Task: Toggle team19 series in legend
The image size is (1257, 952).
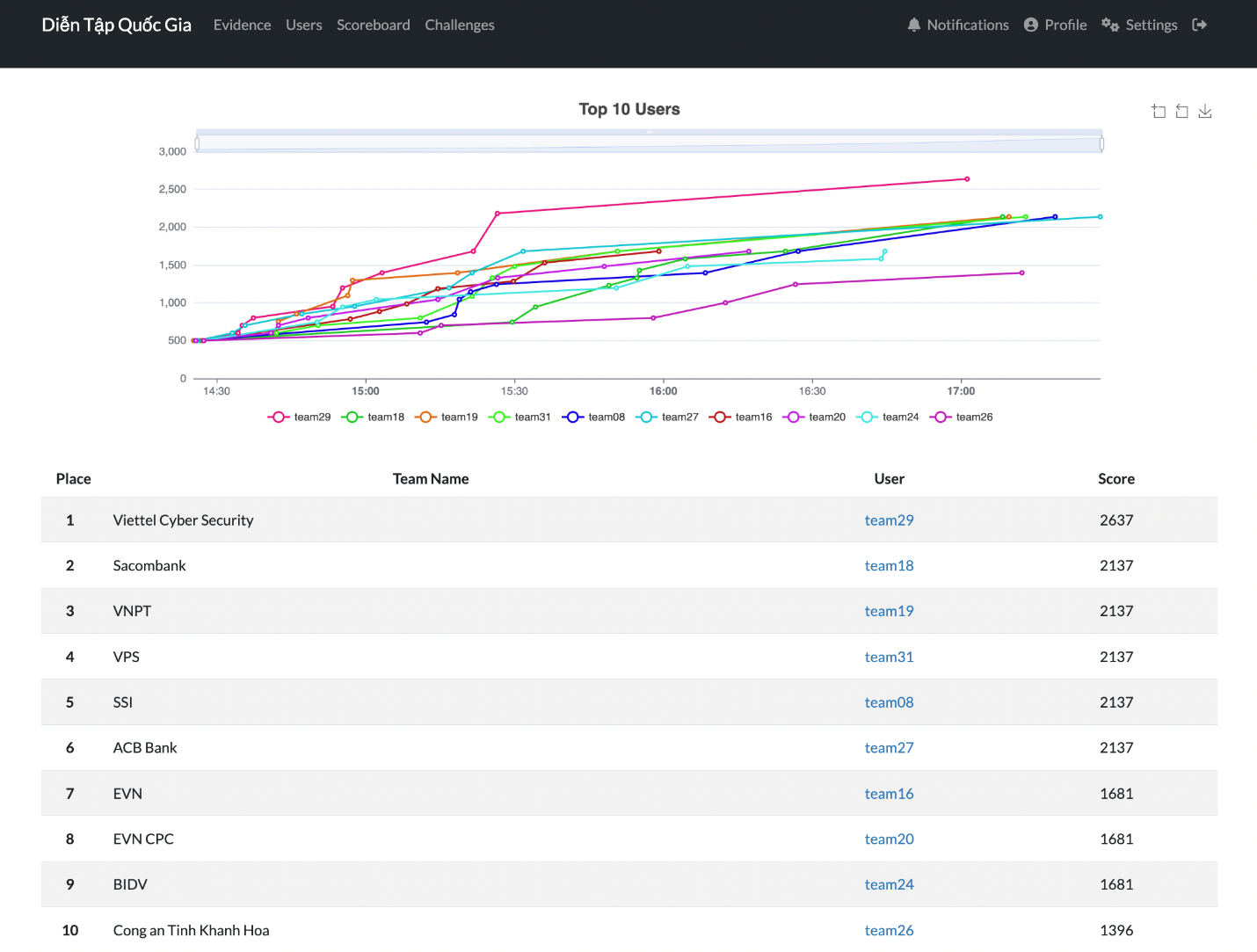Action: 447,417
